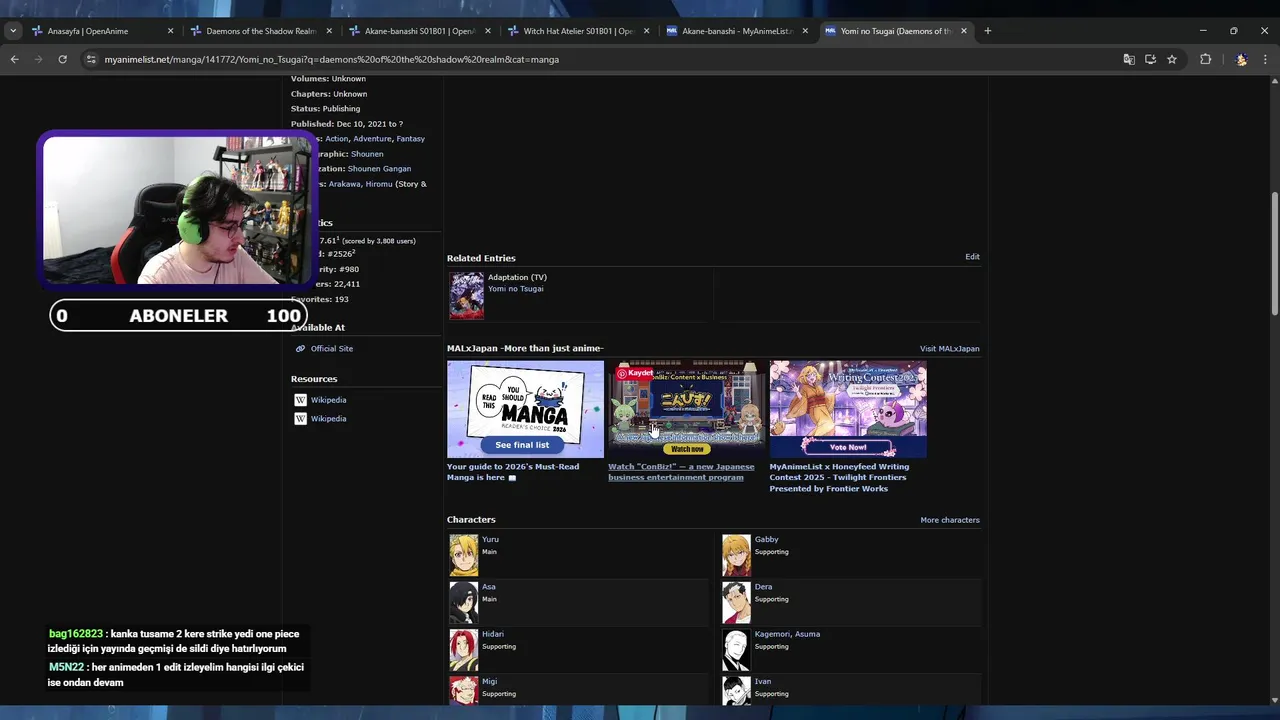The height and width of the screenshot is (720, 1280).
Task: Click Vote Now on Writing Contest banner
Action: pyautogui.click(x=848, y=447)
